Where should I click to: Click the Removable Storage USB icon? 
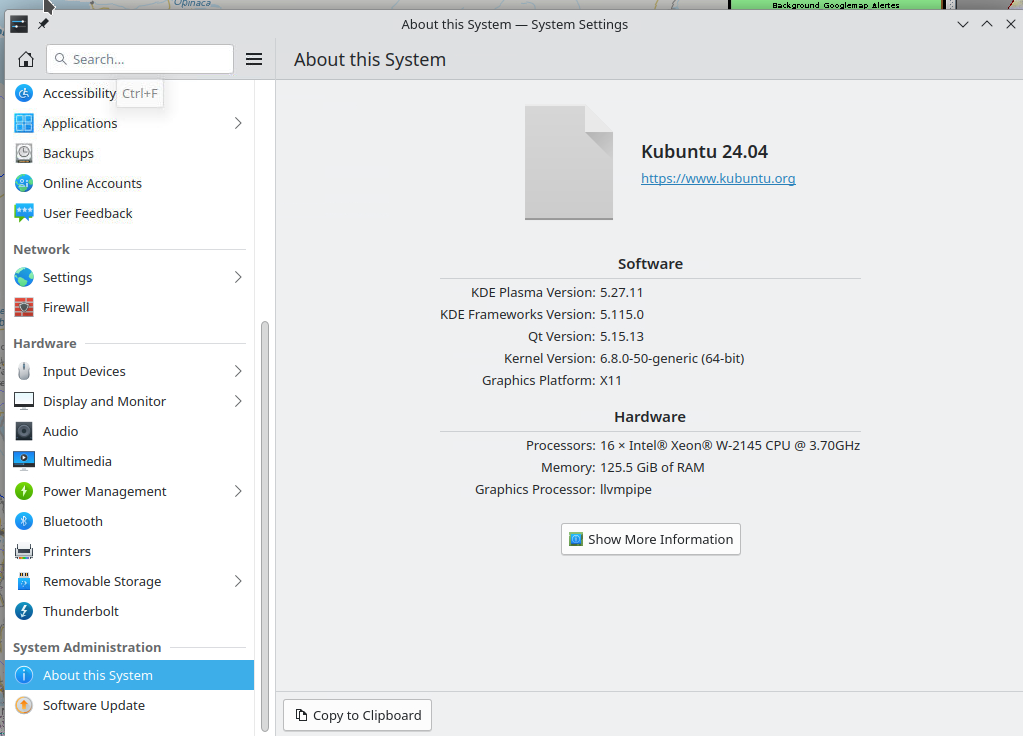24,581
